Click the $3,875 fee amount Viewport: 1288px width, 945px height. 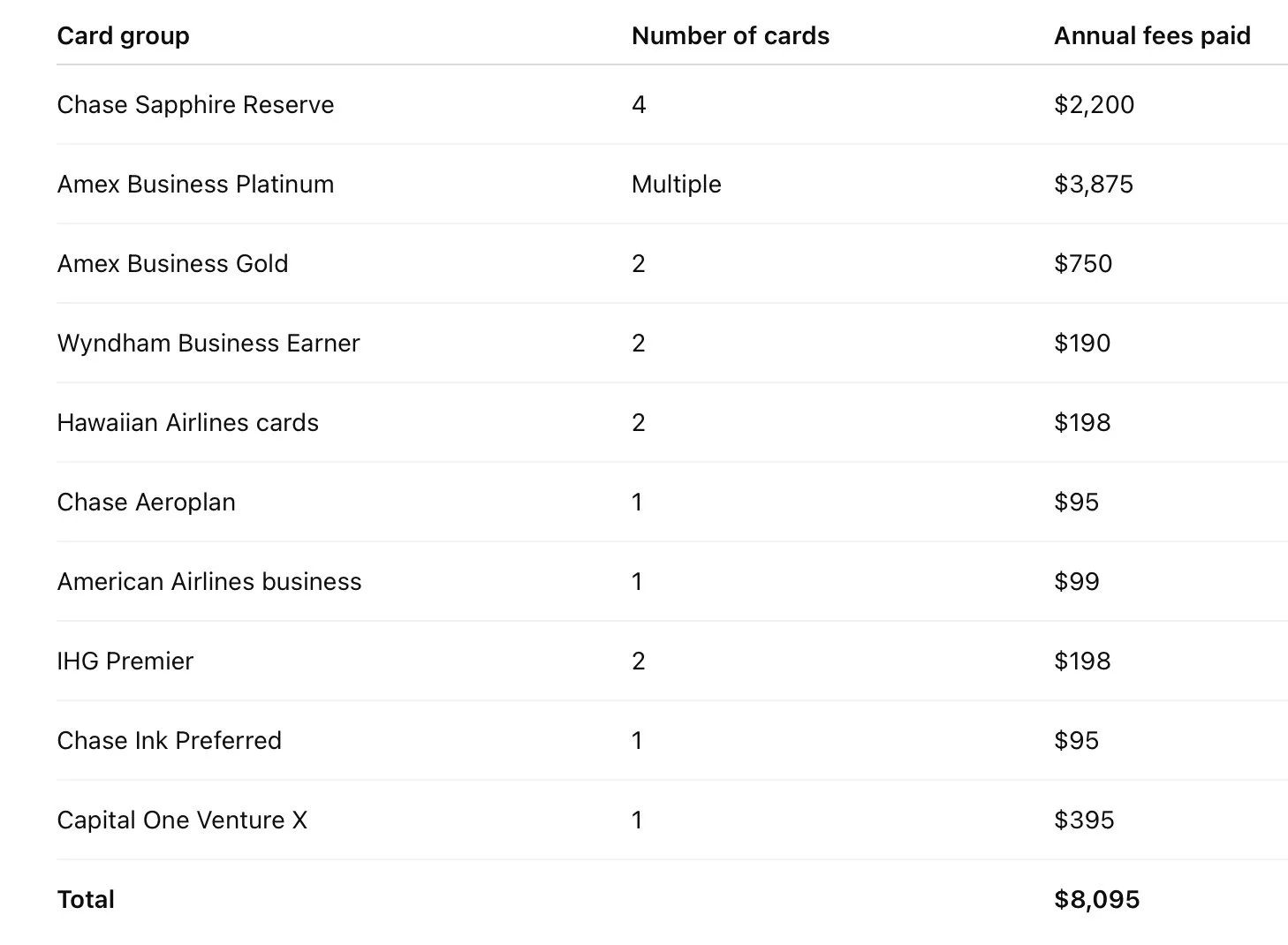click(x=1093, y=185)
